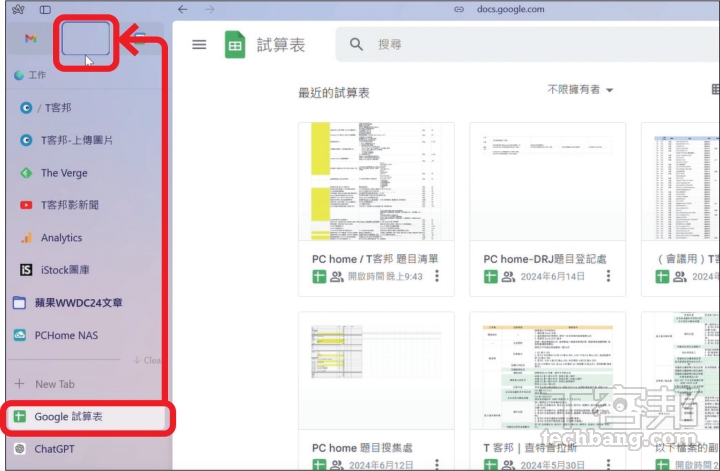
Task: Open the Google Sheets hamburger main menu
Action: pyautogui.click(x=199, y=45)
